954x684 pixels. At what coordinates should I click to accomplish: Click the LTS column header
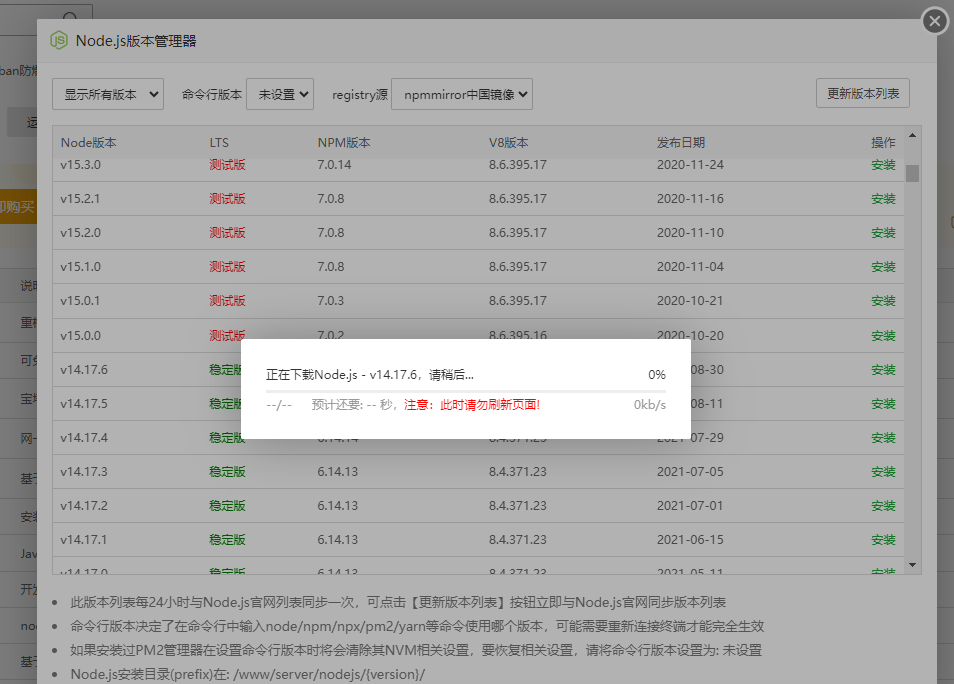[219, 143]
